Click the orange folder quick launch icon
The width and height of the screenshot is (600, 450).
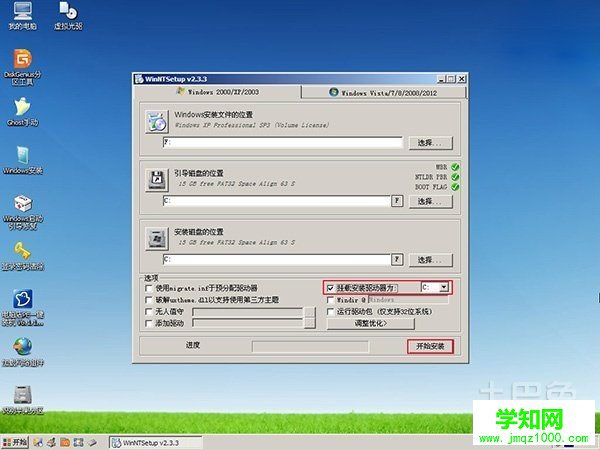pyautogui.click(x=65, y=443)
